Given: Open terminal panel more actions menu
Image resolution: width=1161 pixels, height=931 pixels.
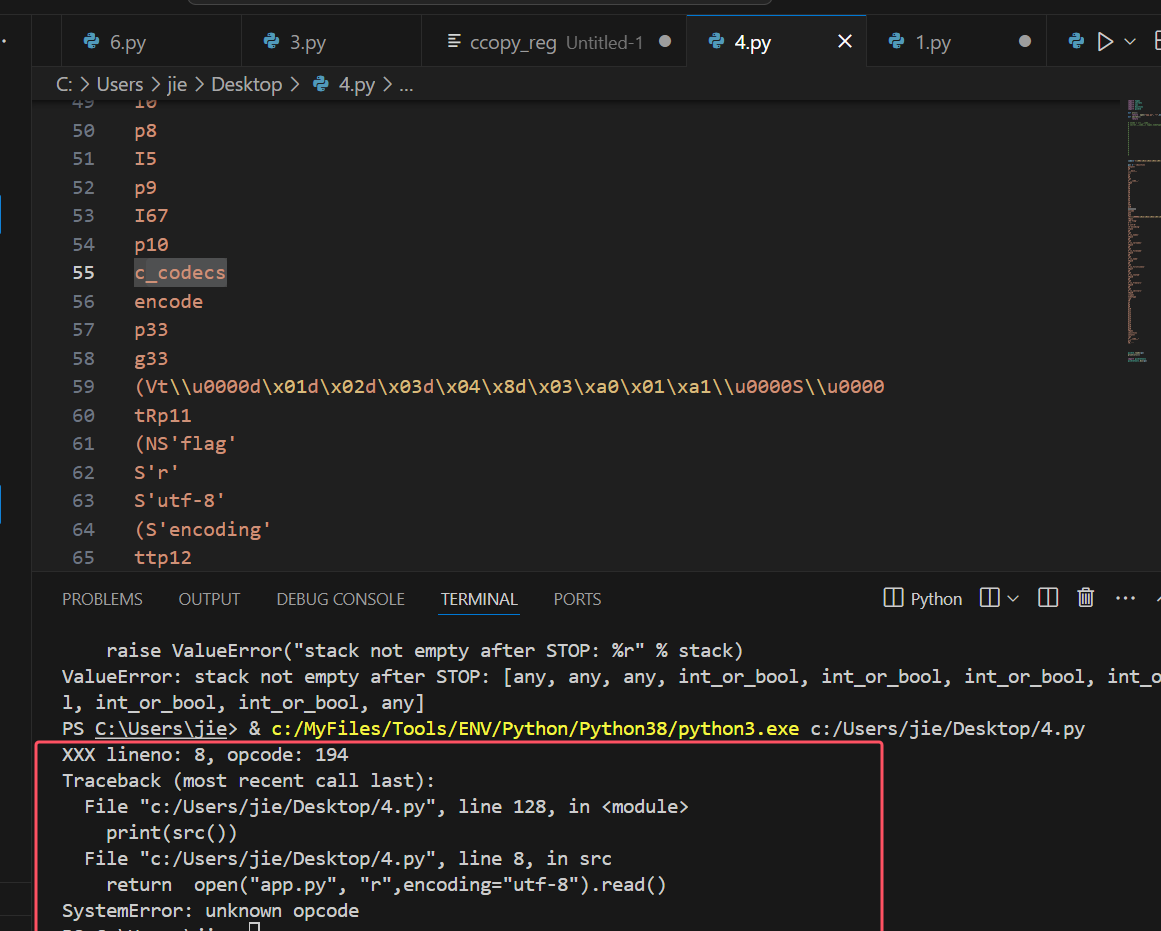Looking at the screenshot, I should coord(1125,598).
